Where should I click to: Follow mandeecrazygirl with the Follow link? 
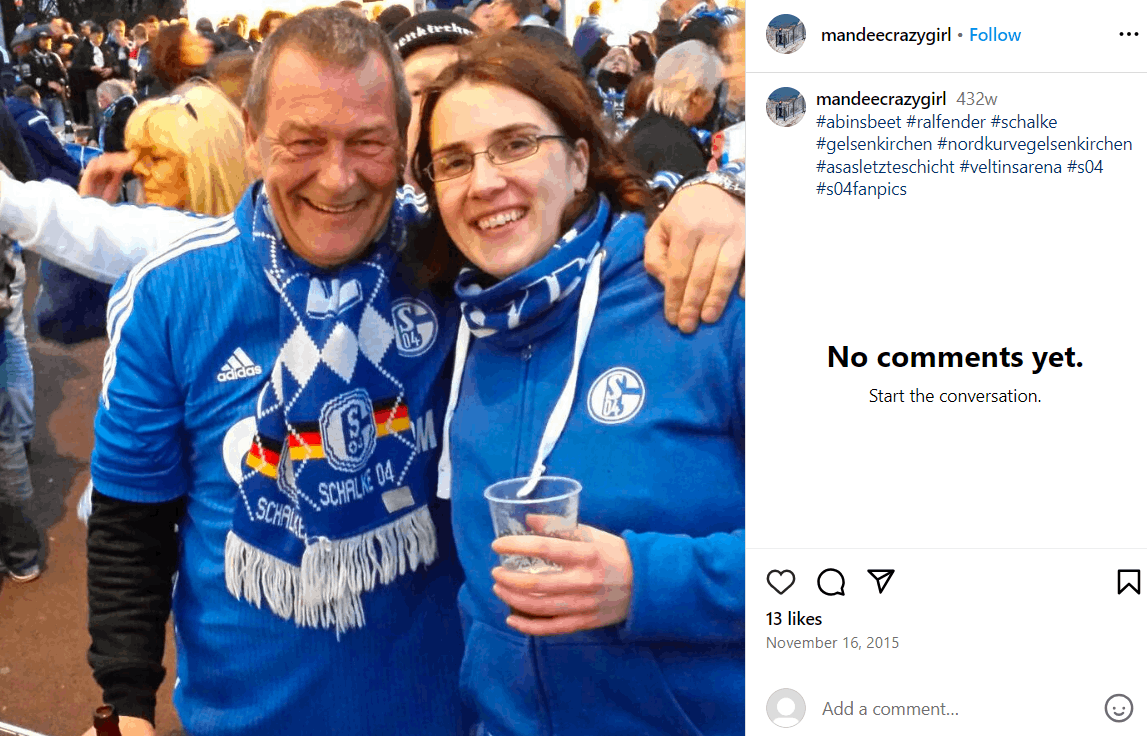click(994, 34)
